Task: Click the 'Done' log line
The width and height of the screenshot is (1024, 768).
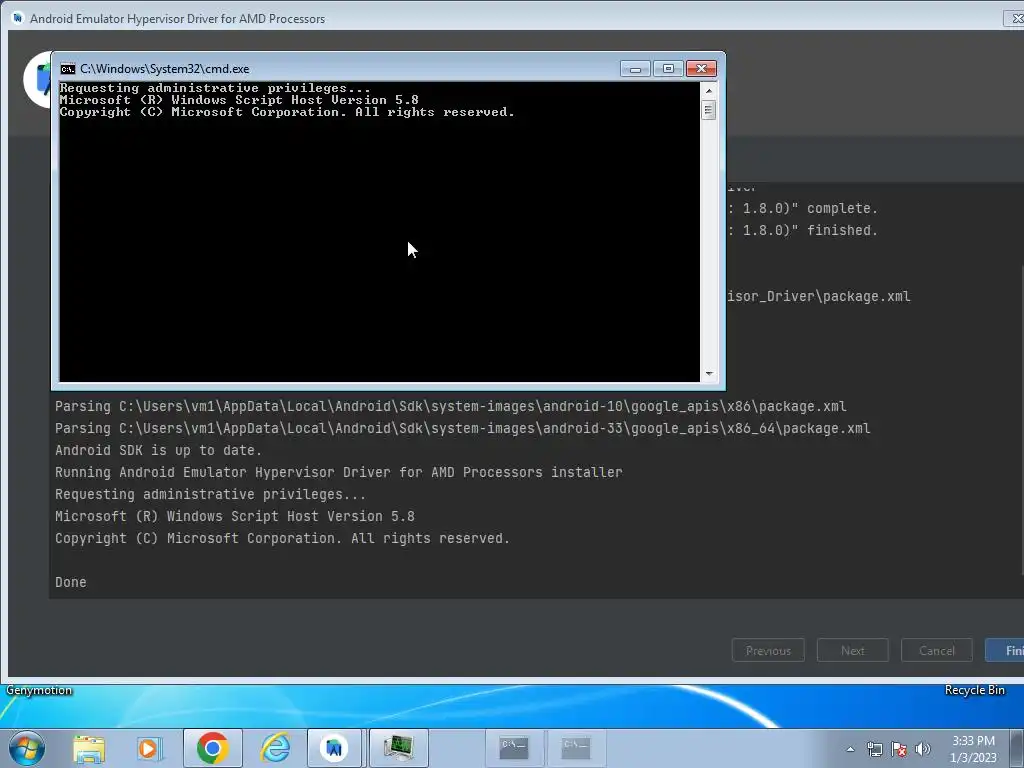Action: click(x=71, y=582)
